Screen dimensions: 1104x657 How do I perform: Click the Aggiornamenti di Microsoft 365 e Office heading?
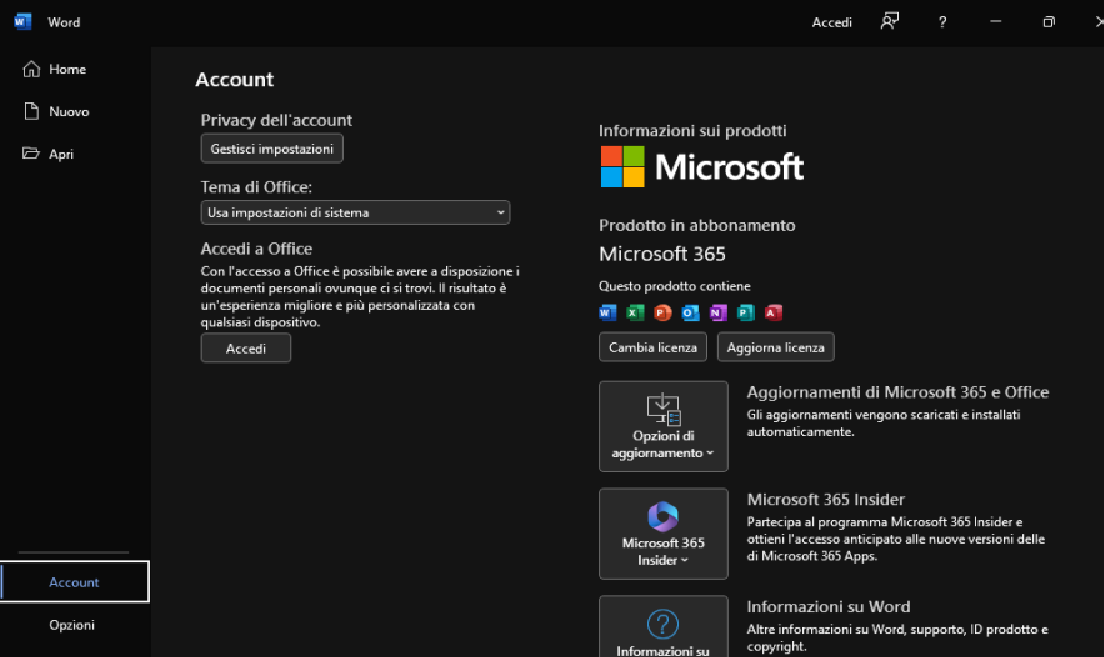pos(898,392)
